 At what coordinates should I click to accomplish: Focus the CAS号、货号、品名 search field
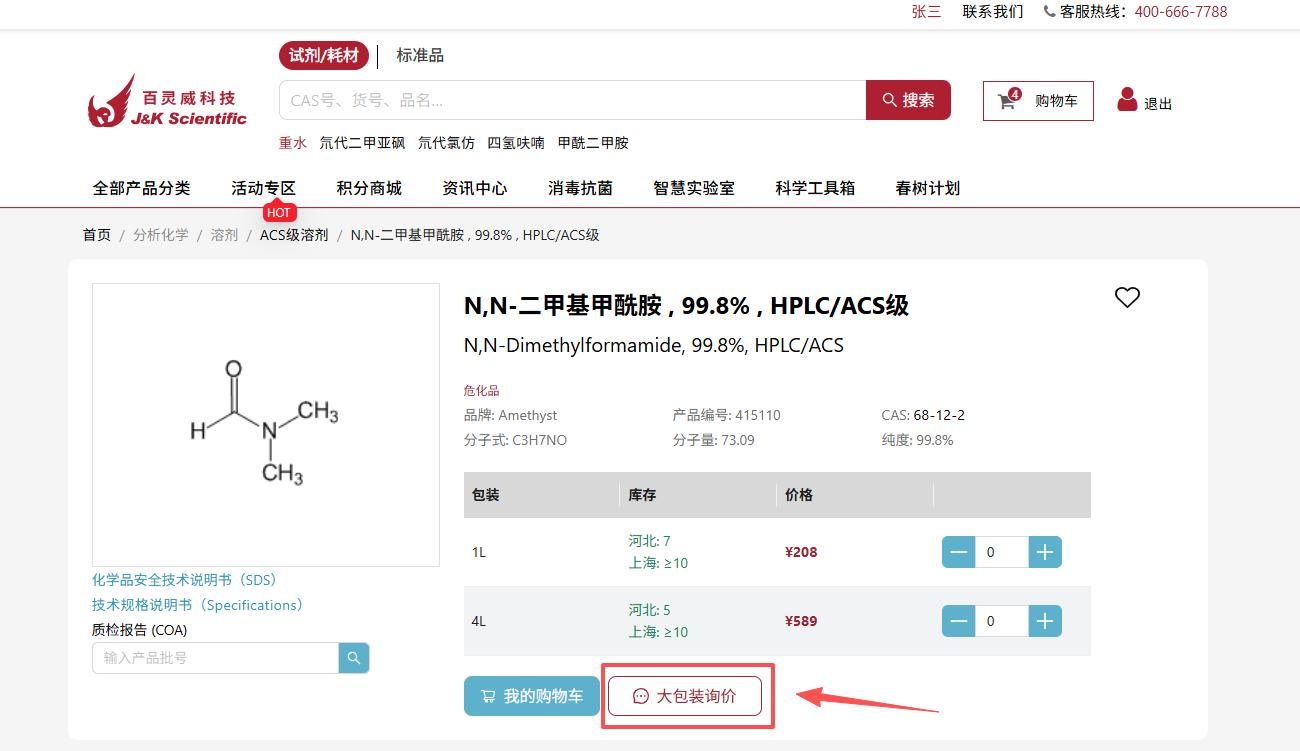(572, 100)
